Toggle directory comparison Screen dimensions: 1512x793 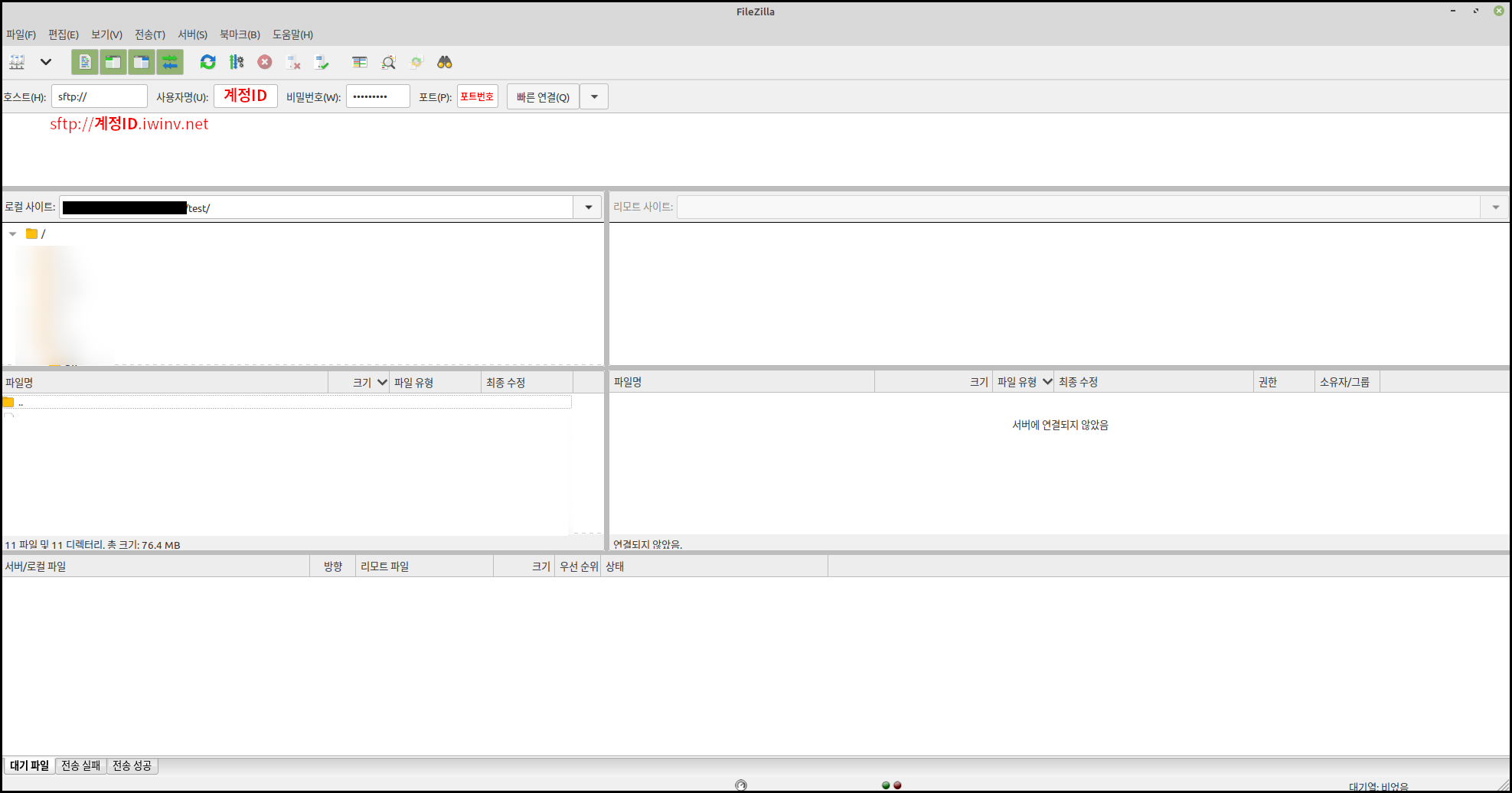point(388,62)
